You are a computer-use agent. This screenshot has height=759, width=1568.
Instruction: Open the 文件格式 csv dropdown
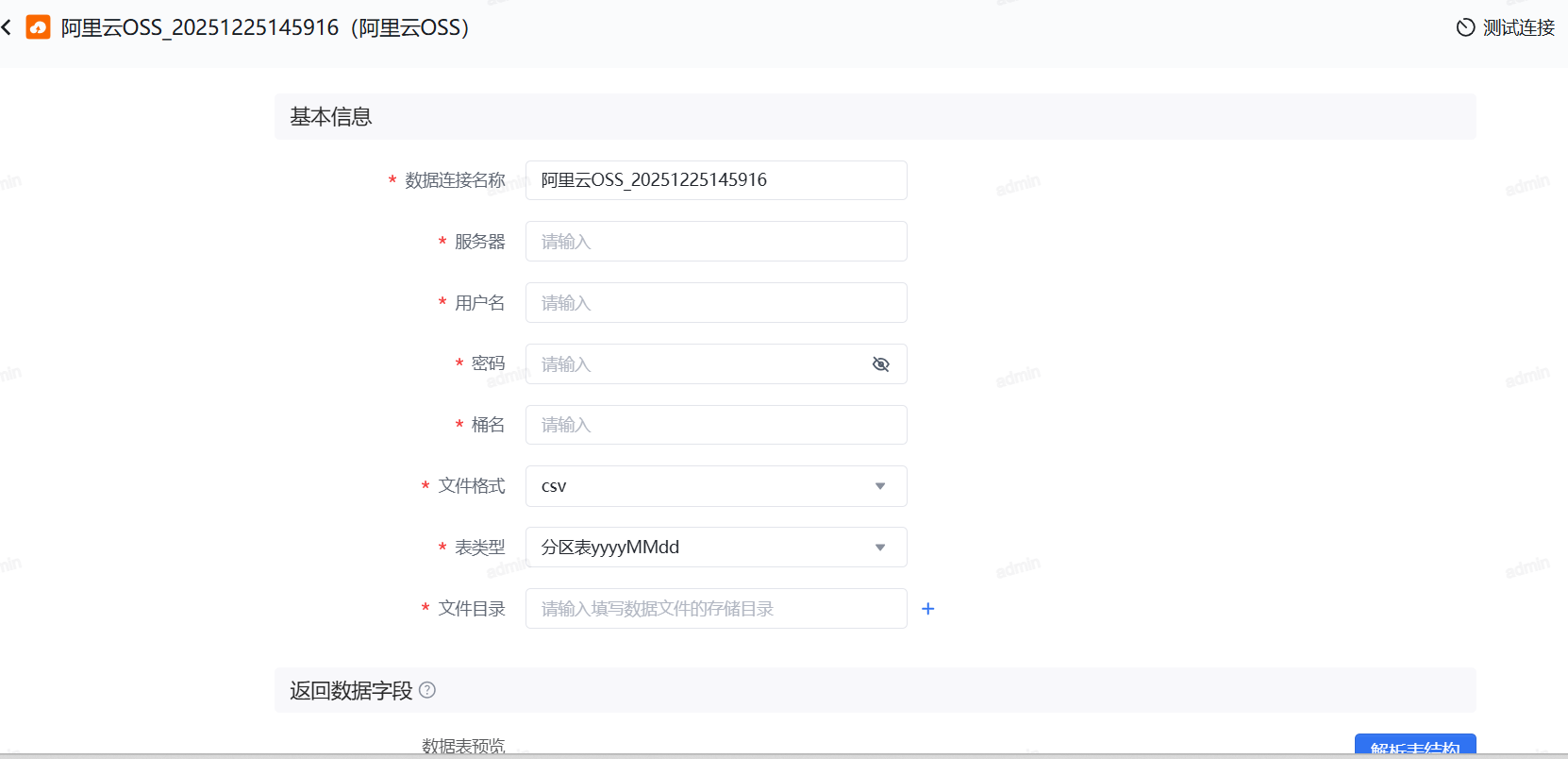click(x=716, y=486)
